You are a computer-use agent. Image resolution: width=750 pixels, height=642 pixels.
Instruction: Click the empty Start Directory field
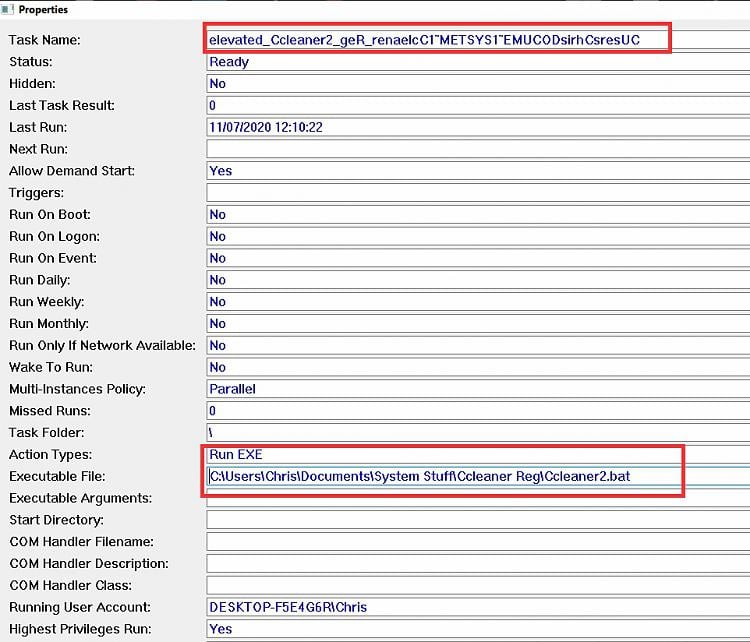[478, 520]
